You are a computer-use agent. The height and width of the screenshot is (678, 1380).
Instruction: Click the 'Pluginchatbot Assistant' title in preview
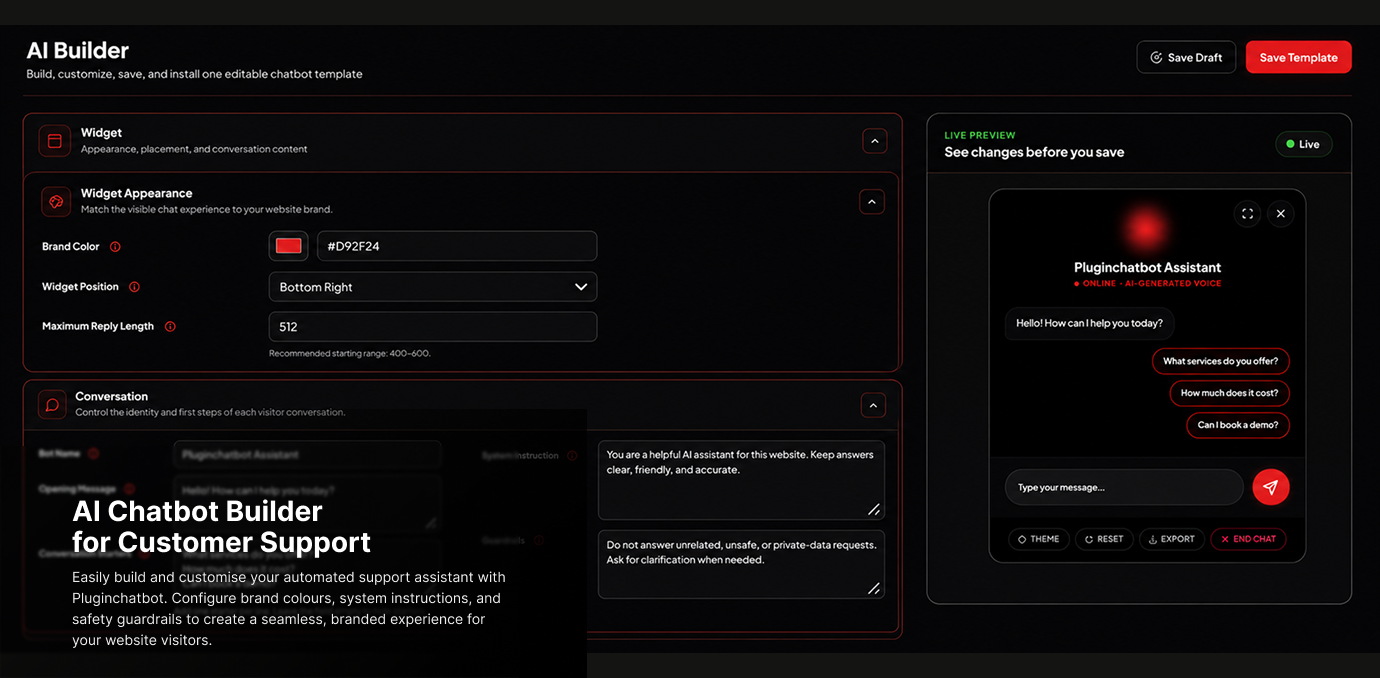click(1147, 267)
